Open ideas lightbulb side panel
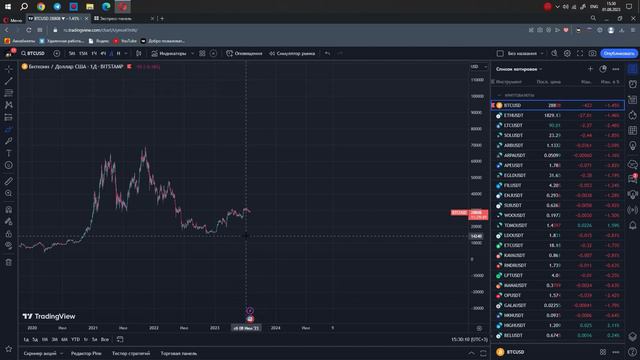This screenshot has width=640, height=360. coord(633,146)
